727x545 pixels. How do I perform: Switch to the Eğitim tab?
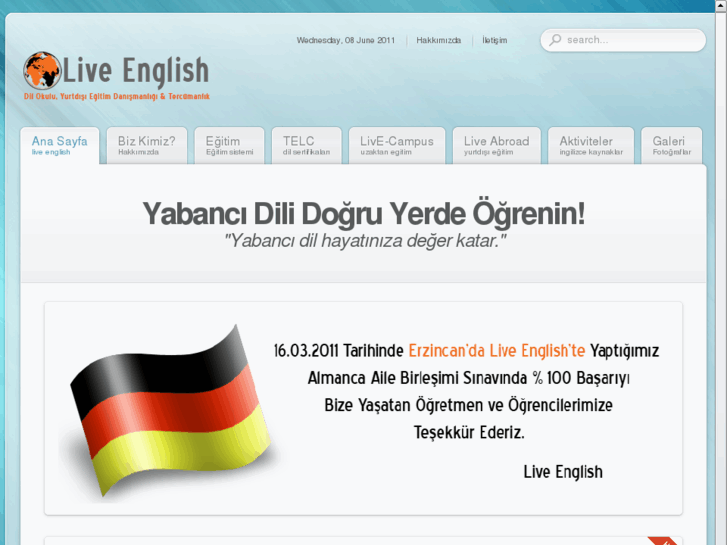[230, 145]
